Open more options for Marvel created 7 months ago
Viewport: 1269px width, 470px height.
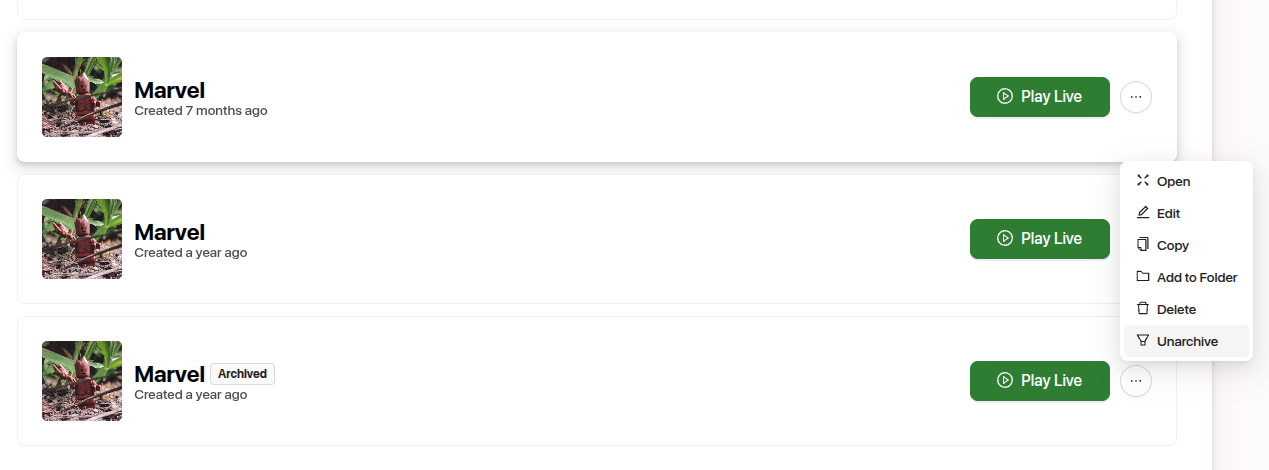[x=1136, y=97]
